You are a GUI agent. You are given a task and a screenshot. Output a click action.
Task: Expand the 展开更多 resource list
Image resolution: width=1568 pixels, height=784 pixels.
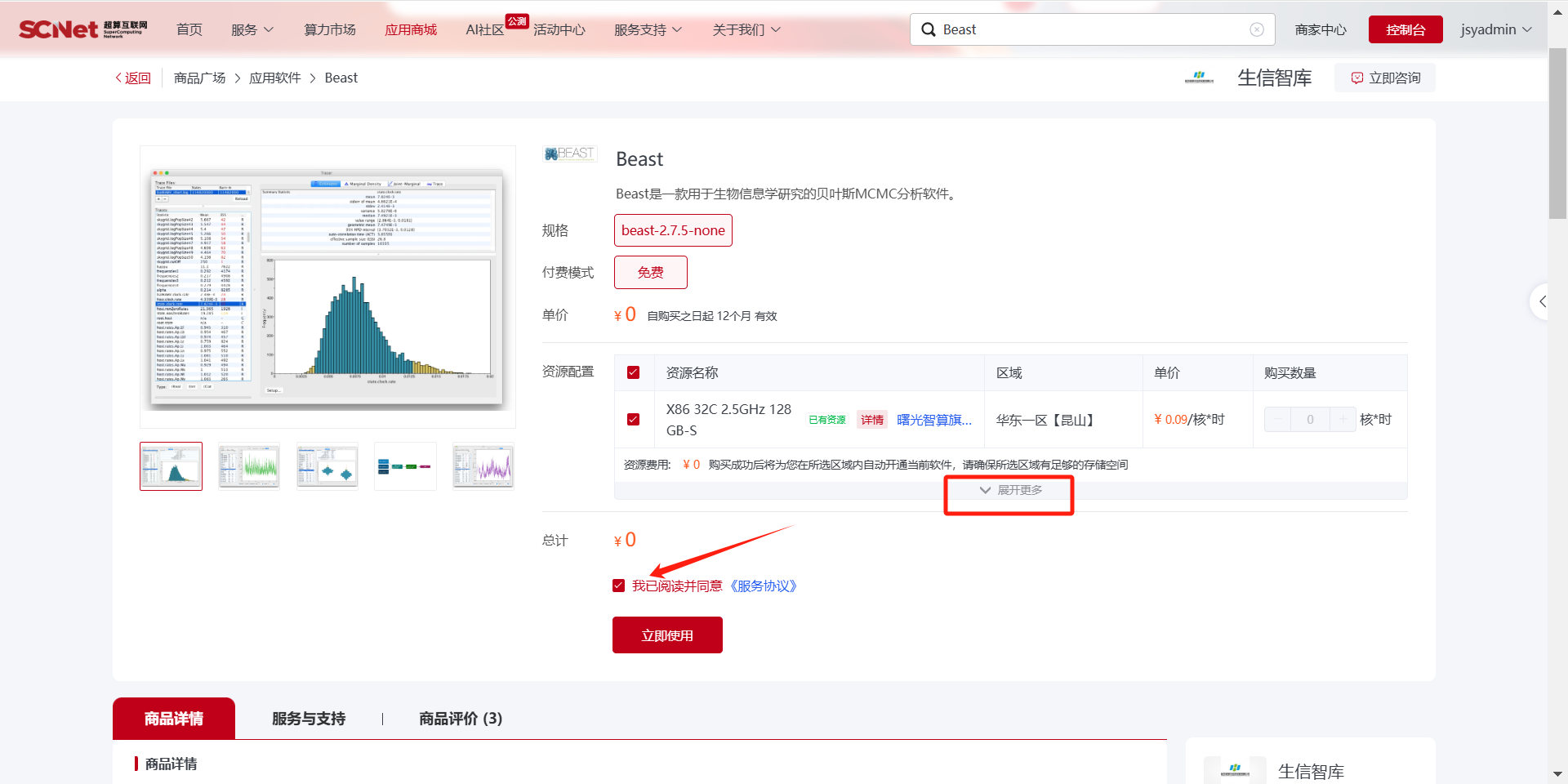pos(1010,490)
